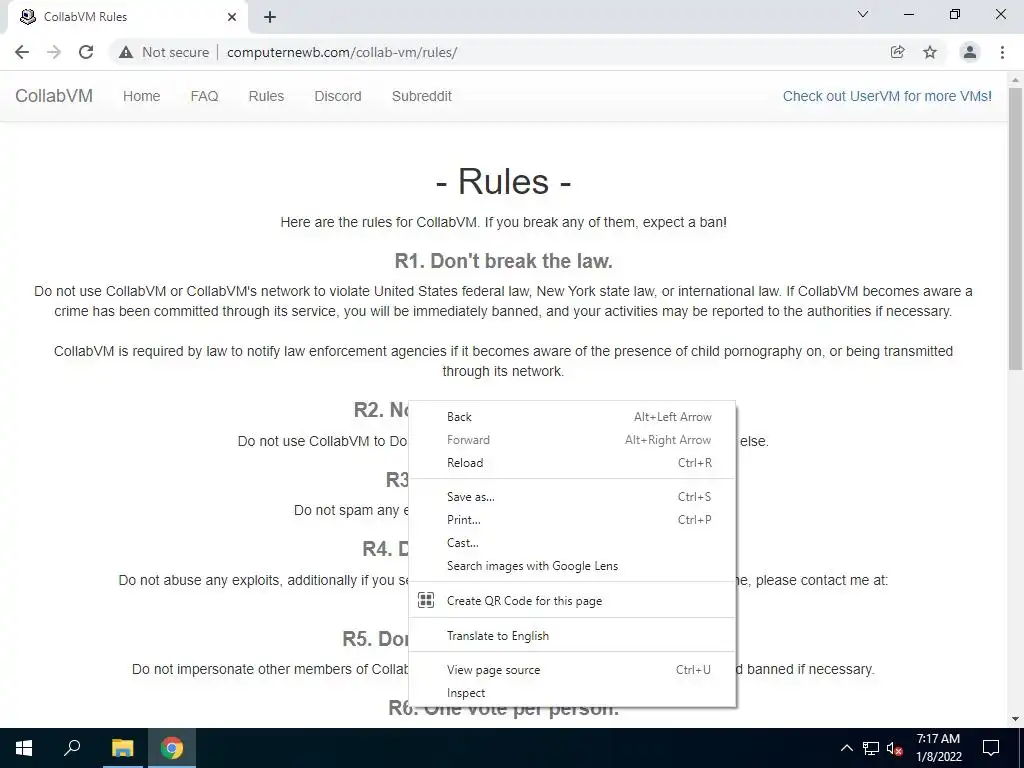
Task: Open Windows taskbar search
Action: pos(72,748)
